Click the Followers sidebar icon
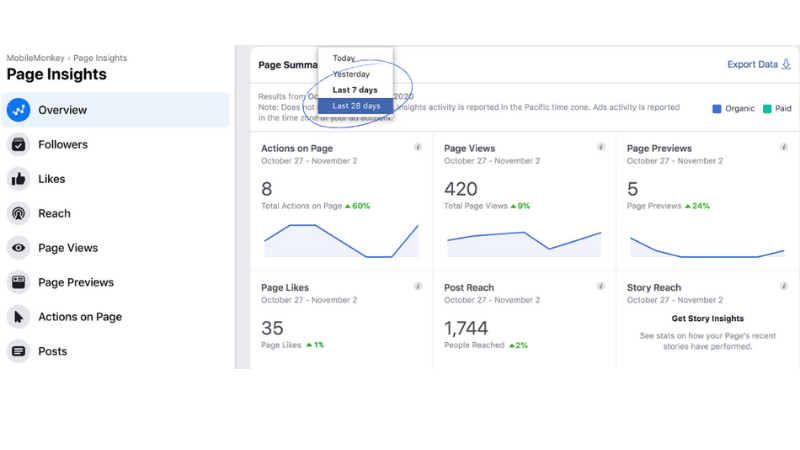This screenshot has width=800, height=450. pyautogui.click(x=18, y=144)
